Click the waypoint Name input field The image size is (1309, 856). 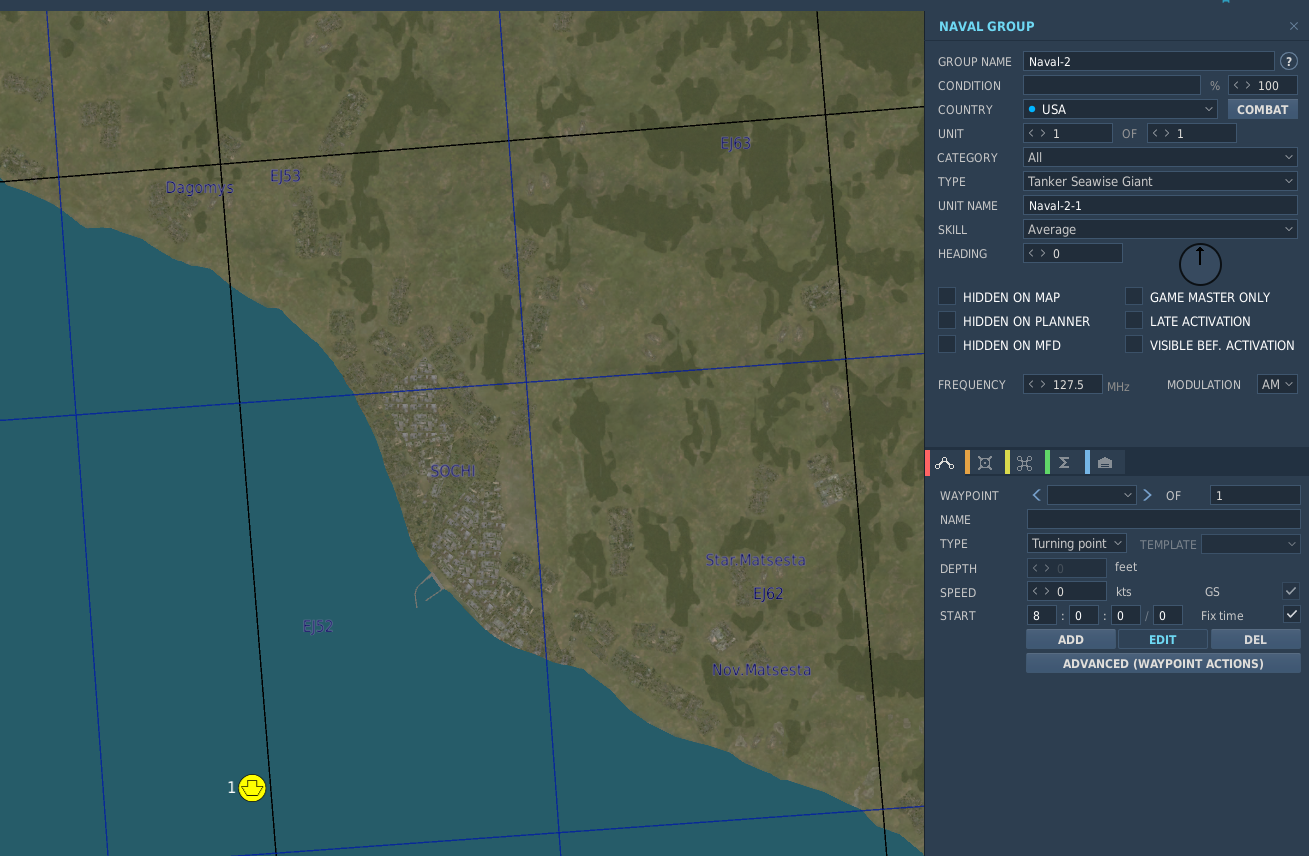tap(1164, 519)
